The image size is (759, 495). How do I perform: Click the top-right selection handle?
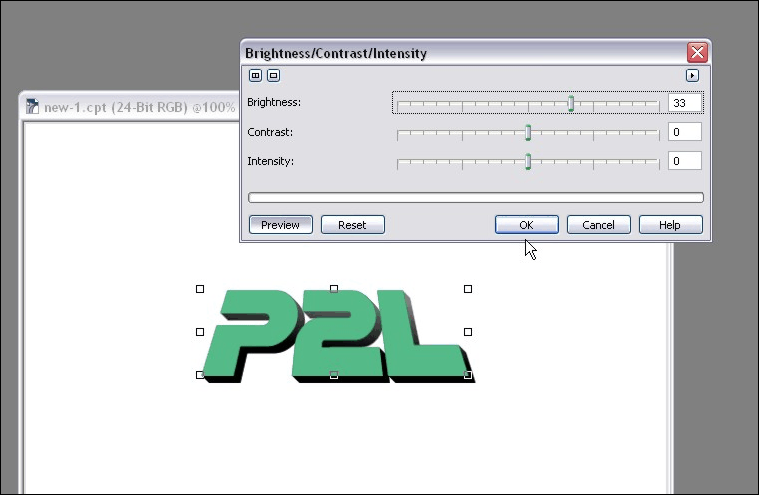pos(468,289)
